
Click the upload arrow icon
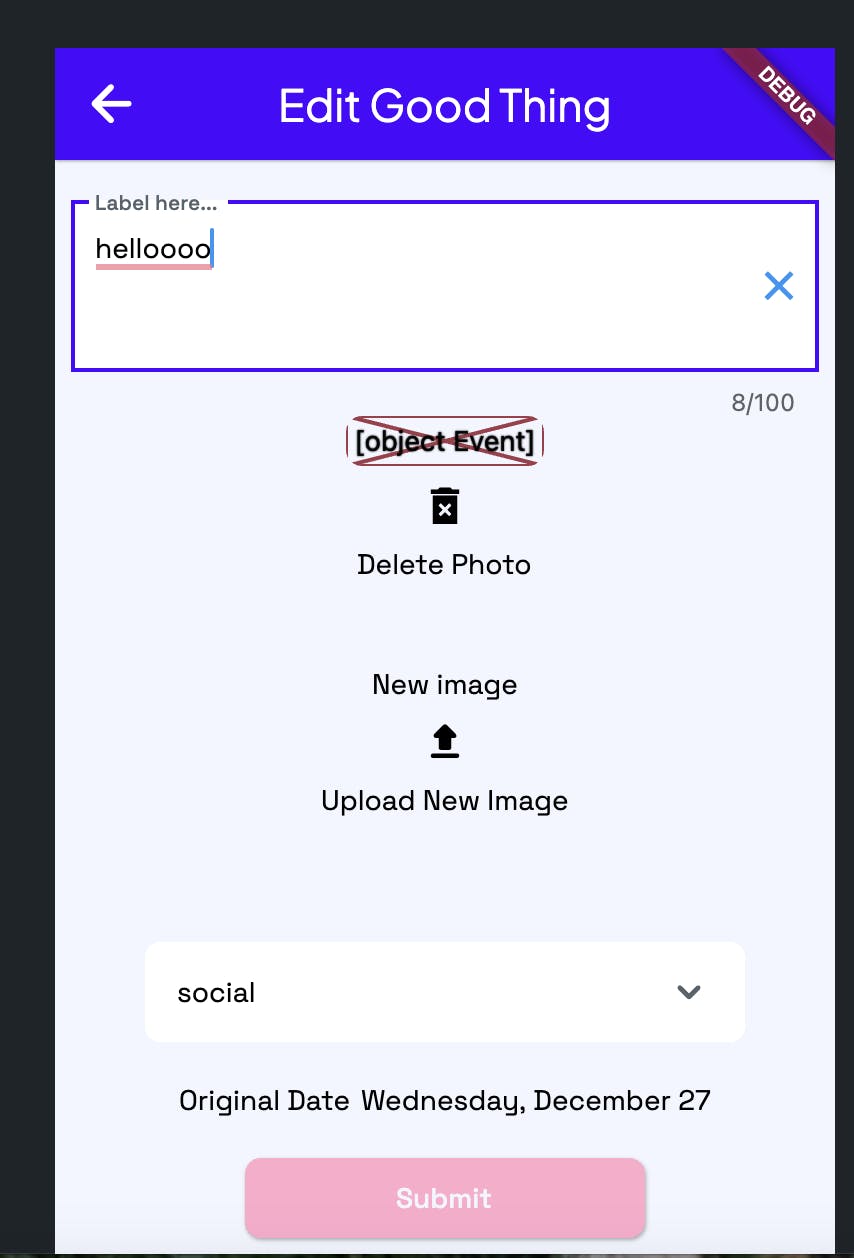coord(445,742)
